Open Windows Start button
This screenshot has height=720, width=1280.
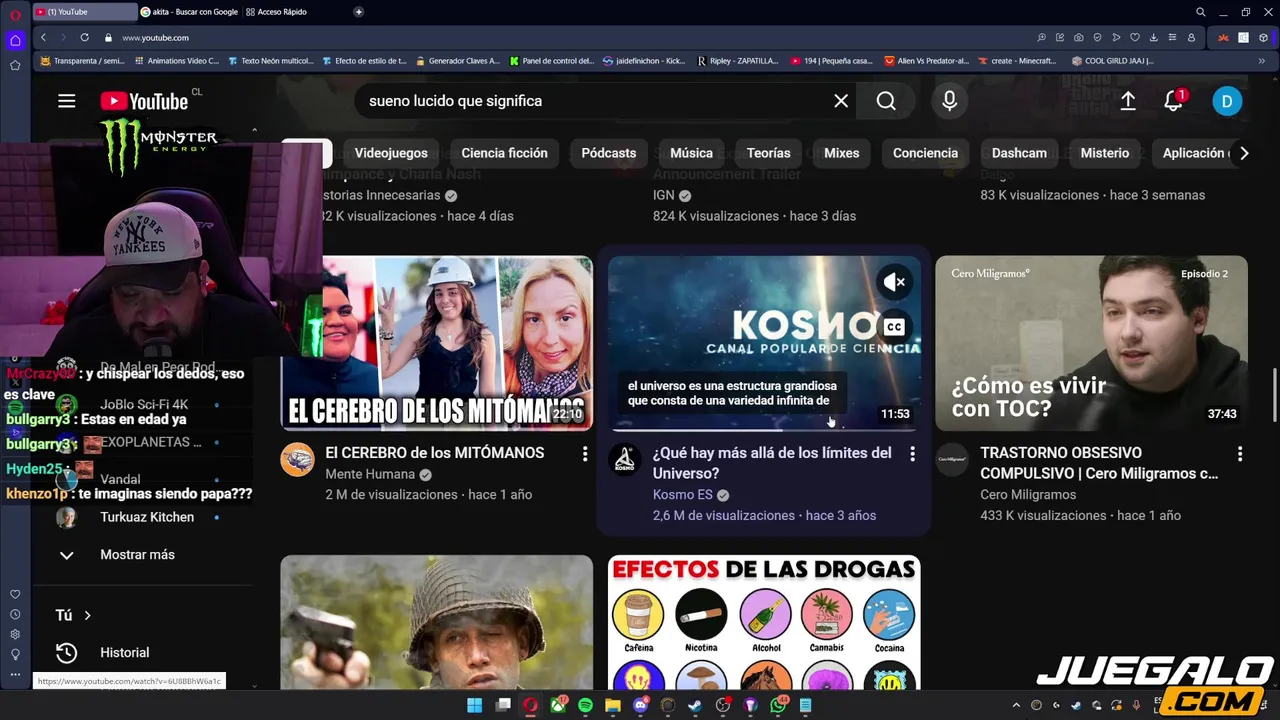474,706
